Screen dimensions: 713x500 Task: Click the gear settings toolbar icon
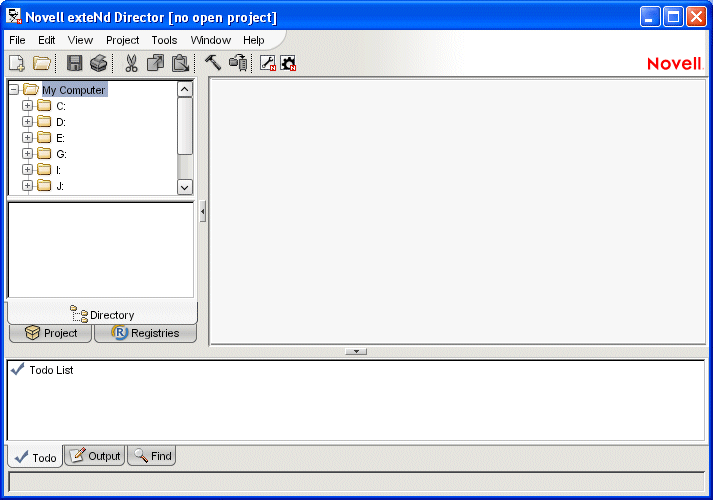[x=288, y=63]
